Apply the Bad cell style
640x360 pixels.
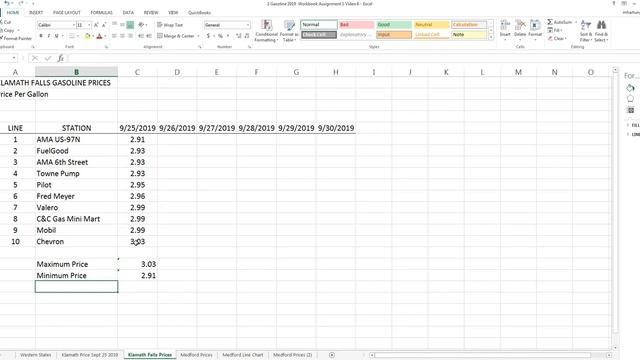(356, 24)
